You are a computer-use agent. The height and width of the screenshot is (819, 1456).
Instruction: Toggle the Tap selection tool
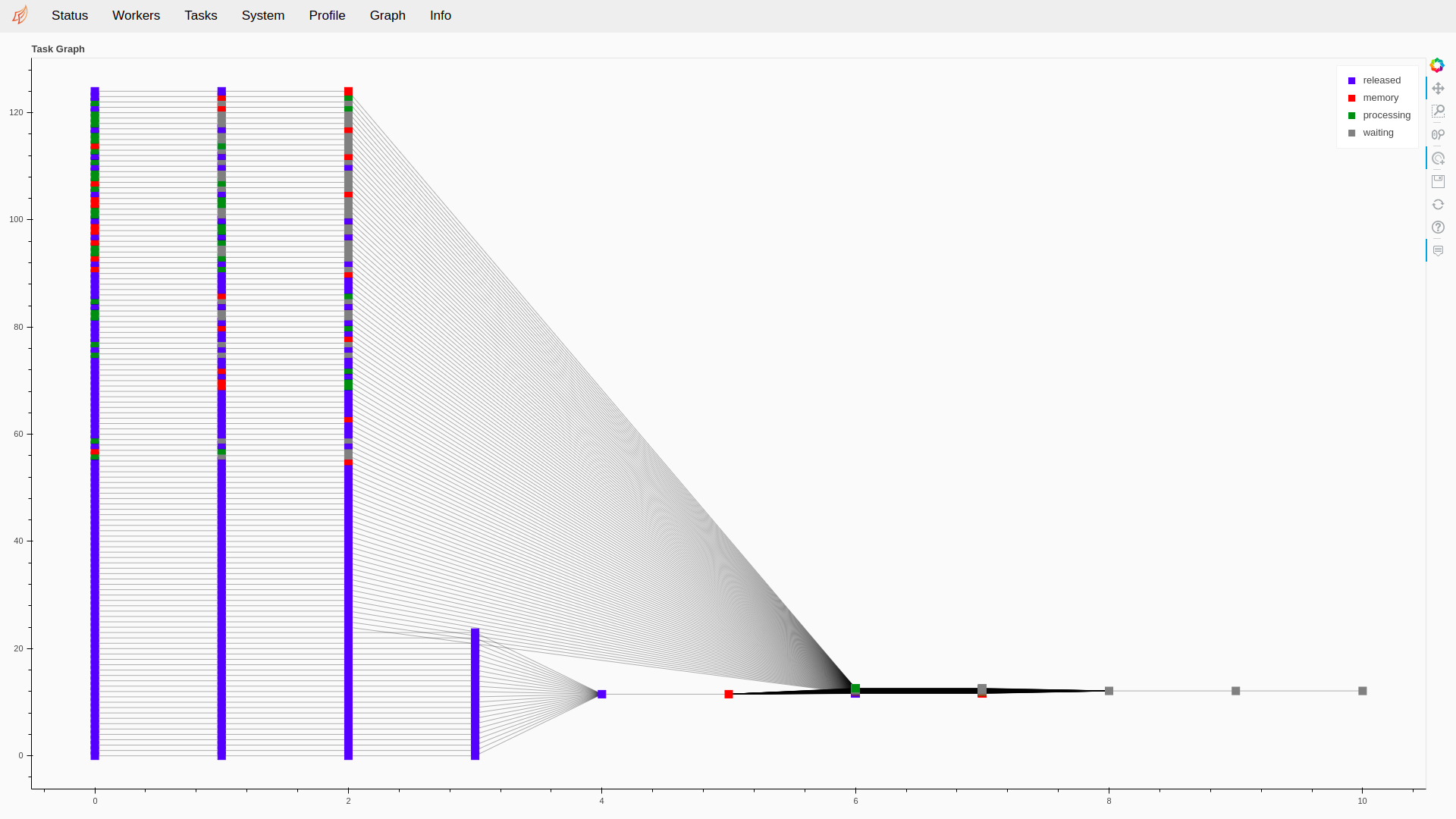(1438, 158)
